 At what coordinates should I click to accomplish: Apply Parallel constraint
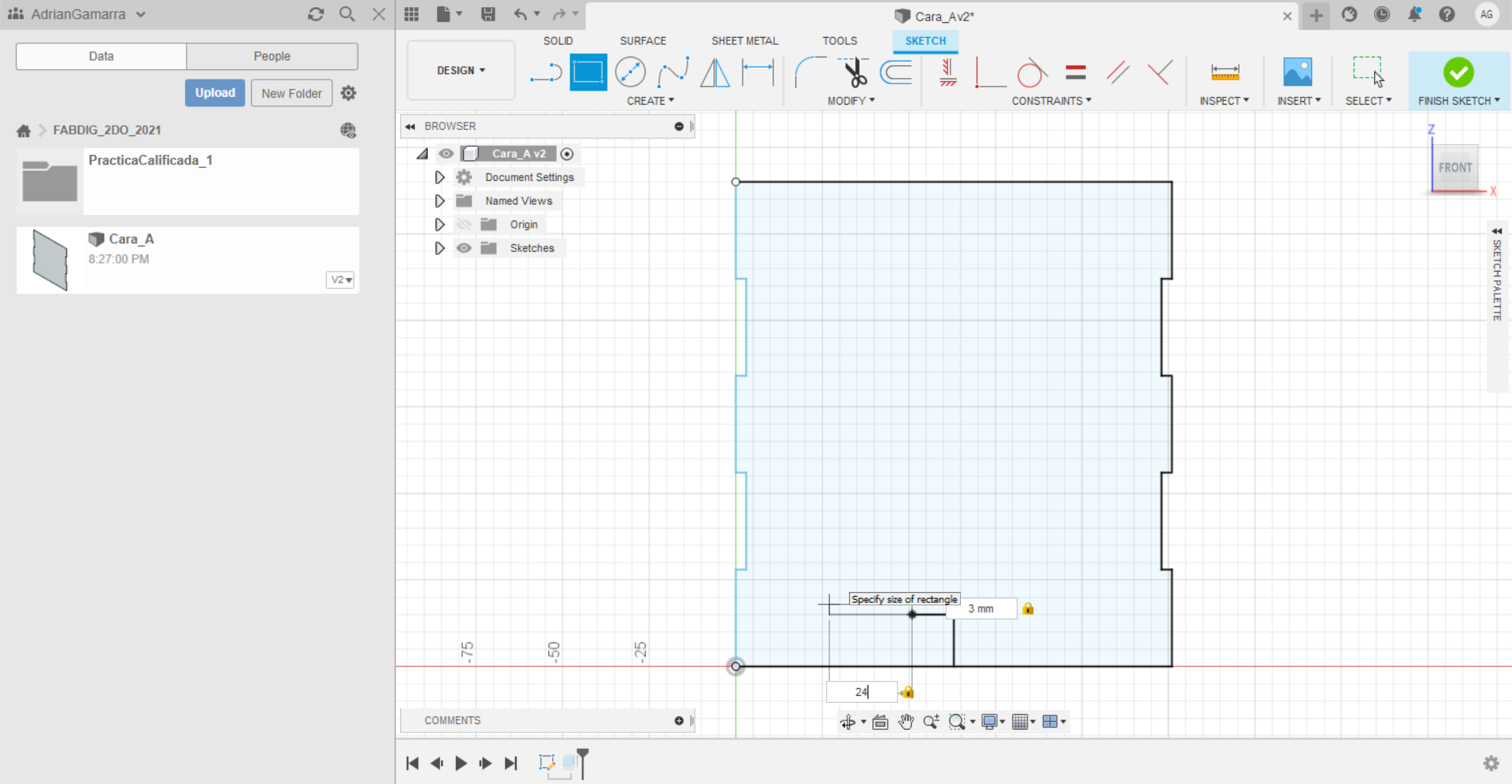pos(1117,72)
